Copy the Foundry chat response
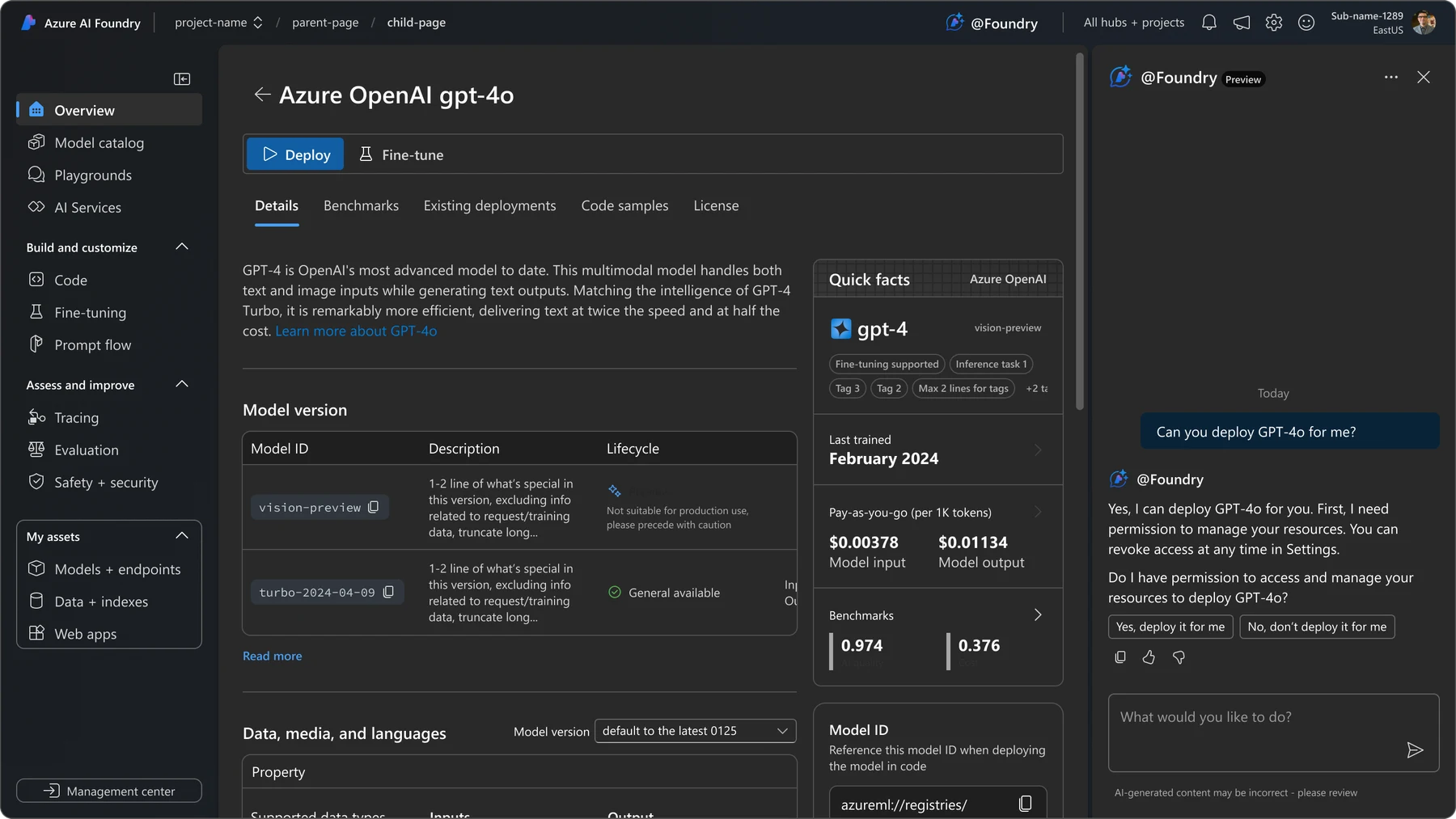1456x819 pixels. [x=1120, y=657]
